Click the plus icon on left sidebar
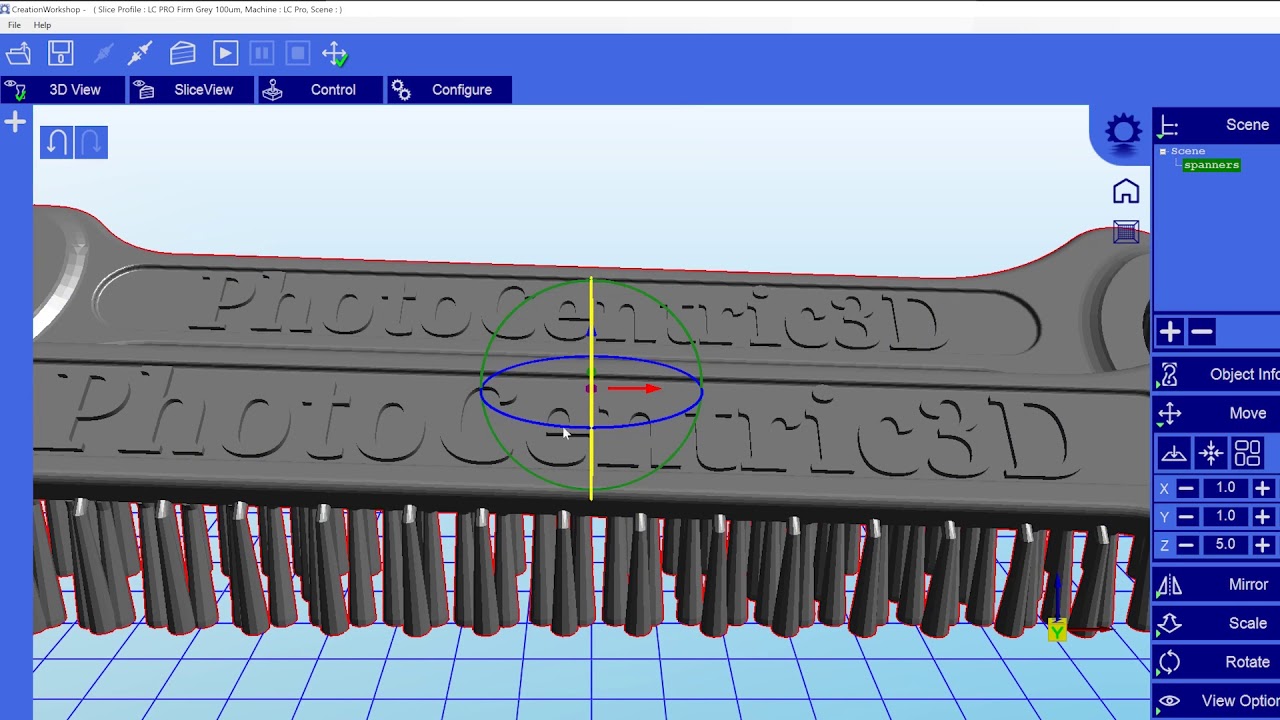The height and width of the screenshot is (720, 1280). (x=15, y=122)
